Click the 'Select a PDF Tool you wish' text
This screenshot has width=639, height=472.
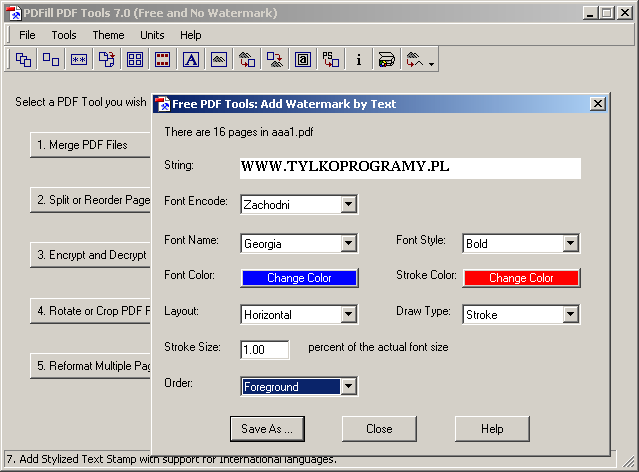(81, 102)
